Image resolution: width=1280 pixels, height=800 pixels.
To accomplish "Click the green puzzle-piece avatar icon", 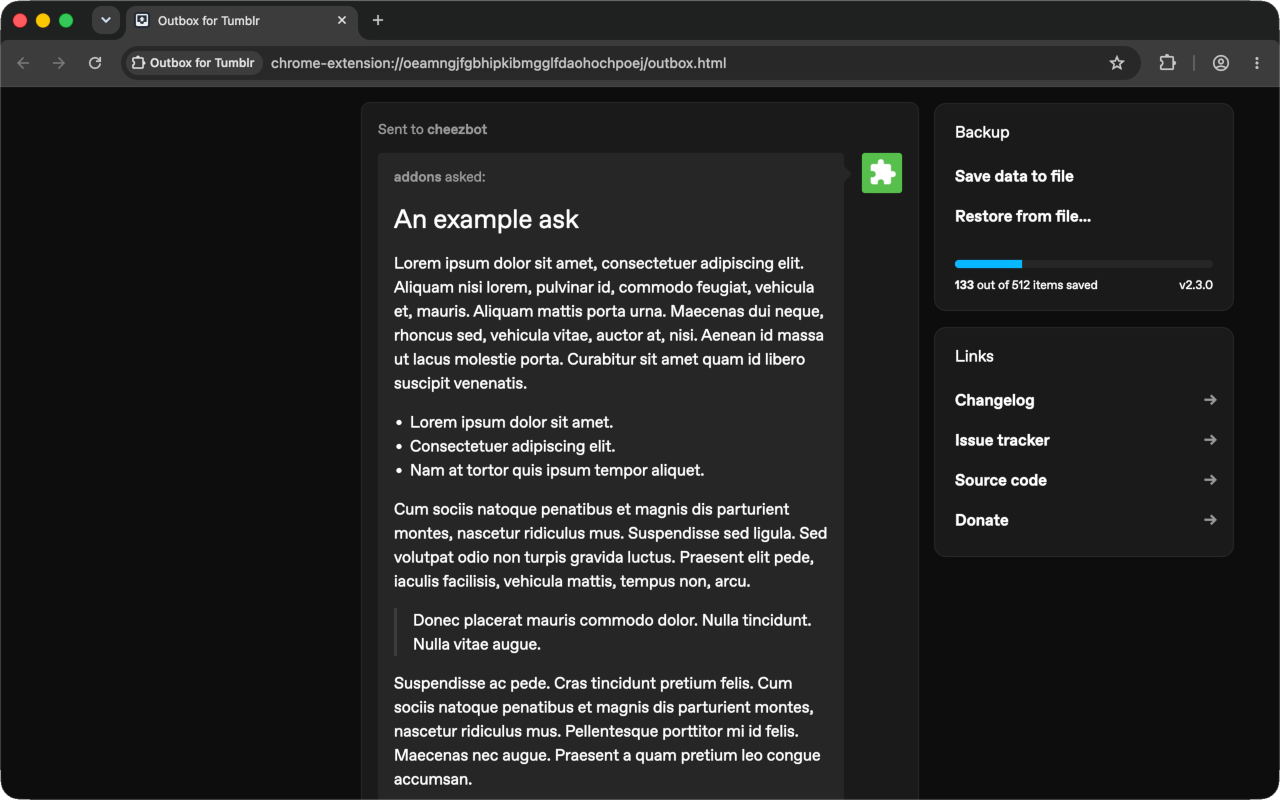I will coord(882,173).
